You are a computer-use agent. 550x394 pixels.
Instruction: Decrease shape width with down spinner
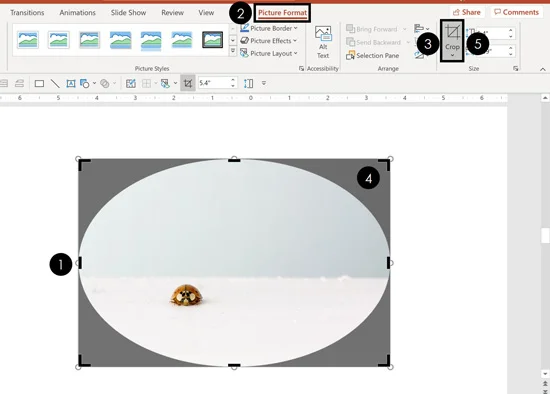coord(511,54)
